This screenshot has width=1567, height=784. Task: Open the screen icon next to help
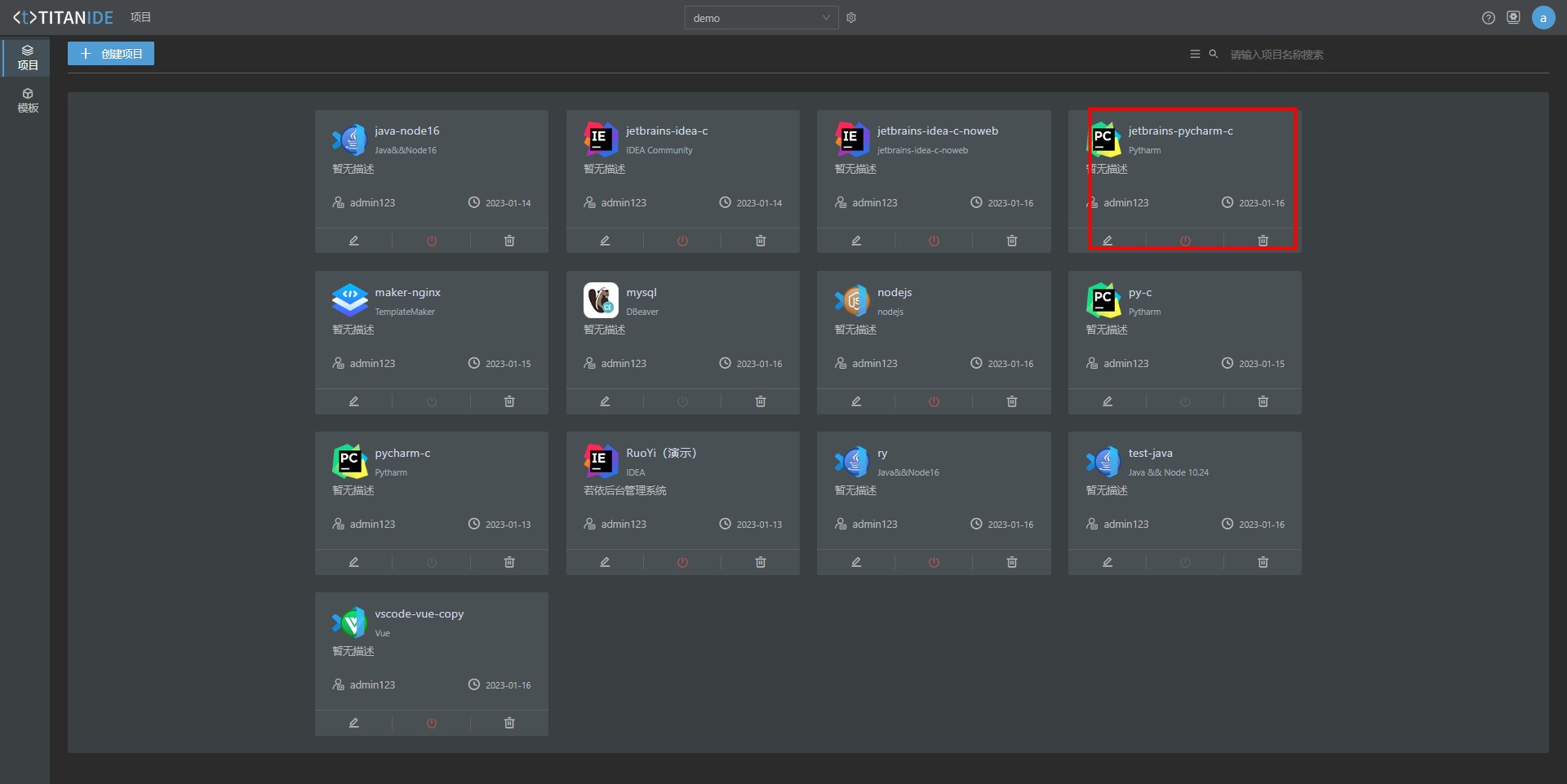pyautogui.click(x=1513, y=17)
